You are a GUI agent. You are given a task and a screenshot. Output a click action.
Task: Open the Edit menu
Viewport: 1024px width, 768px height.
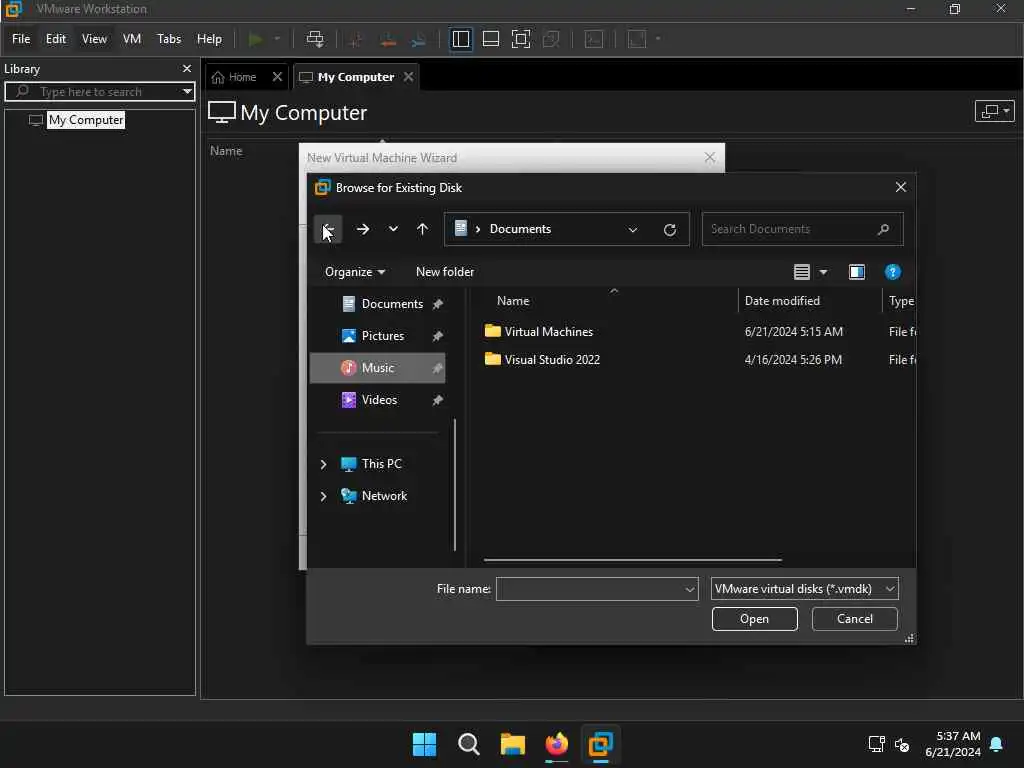pos(56,39)
